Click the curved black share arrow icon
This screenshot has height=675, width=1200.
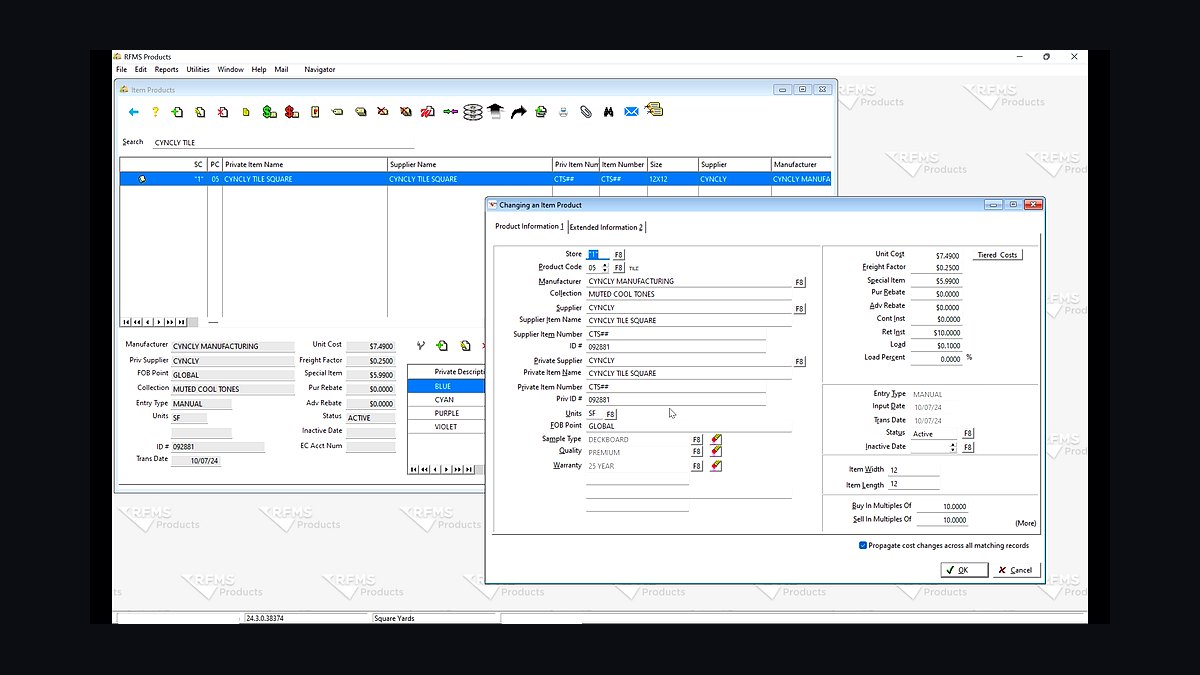coord(518,112)
